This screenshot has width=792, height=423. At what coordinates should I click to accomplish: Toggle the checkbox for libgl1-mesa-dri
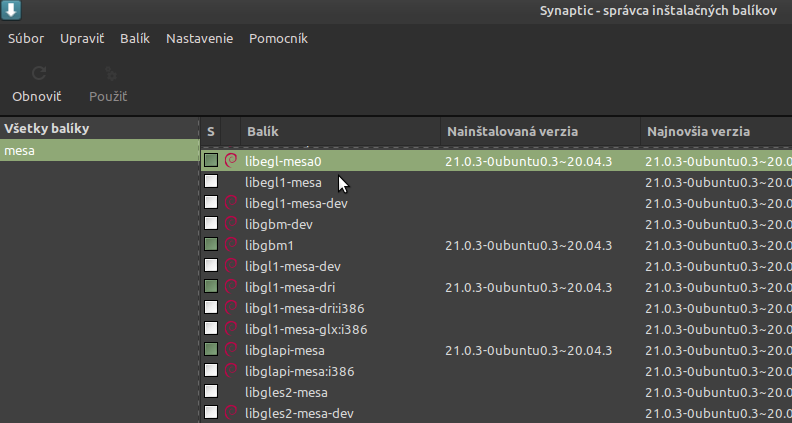(x=211, y=287)
